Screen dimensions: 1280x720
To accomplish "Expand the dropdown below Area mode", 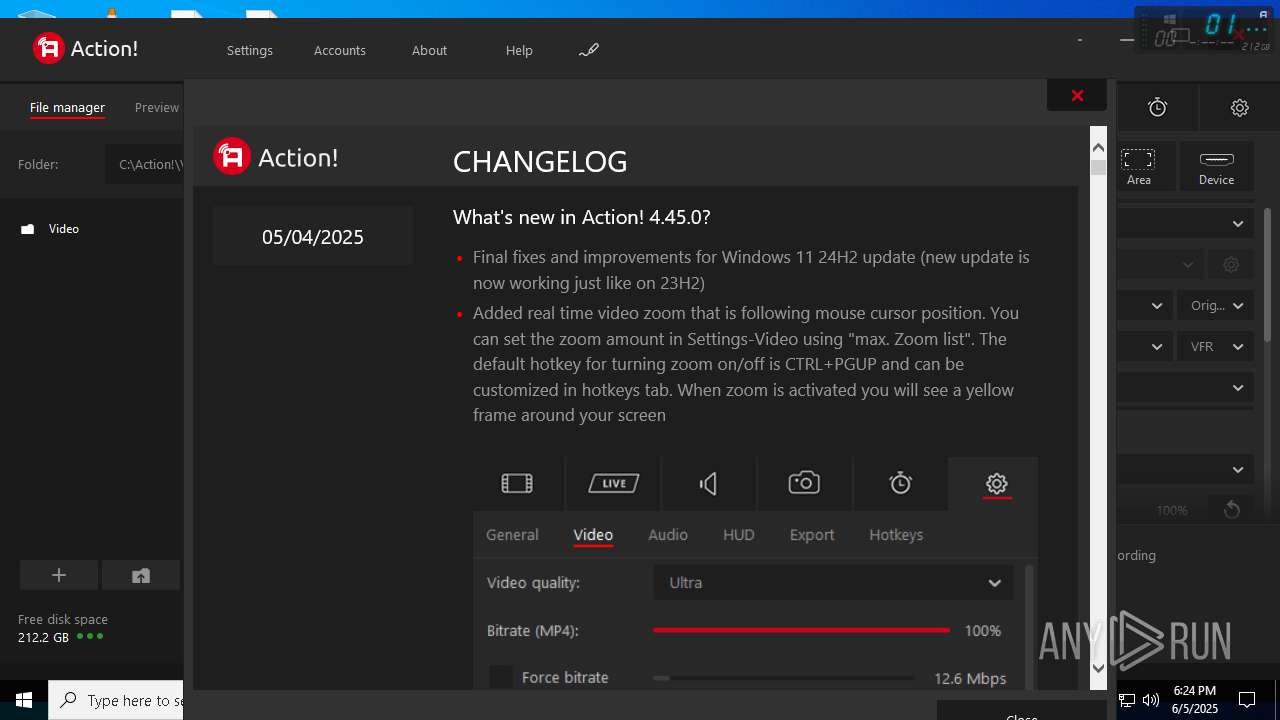I will 1184,224.
